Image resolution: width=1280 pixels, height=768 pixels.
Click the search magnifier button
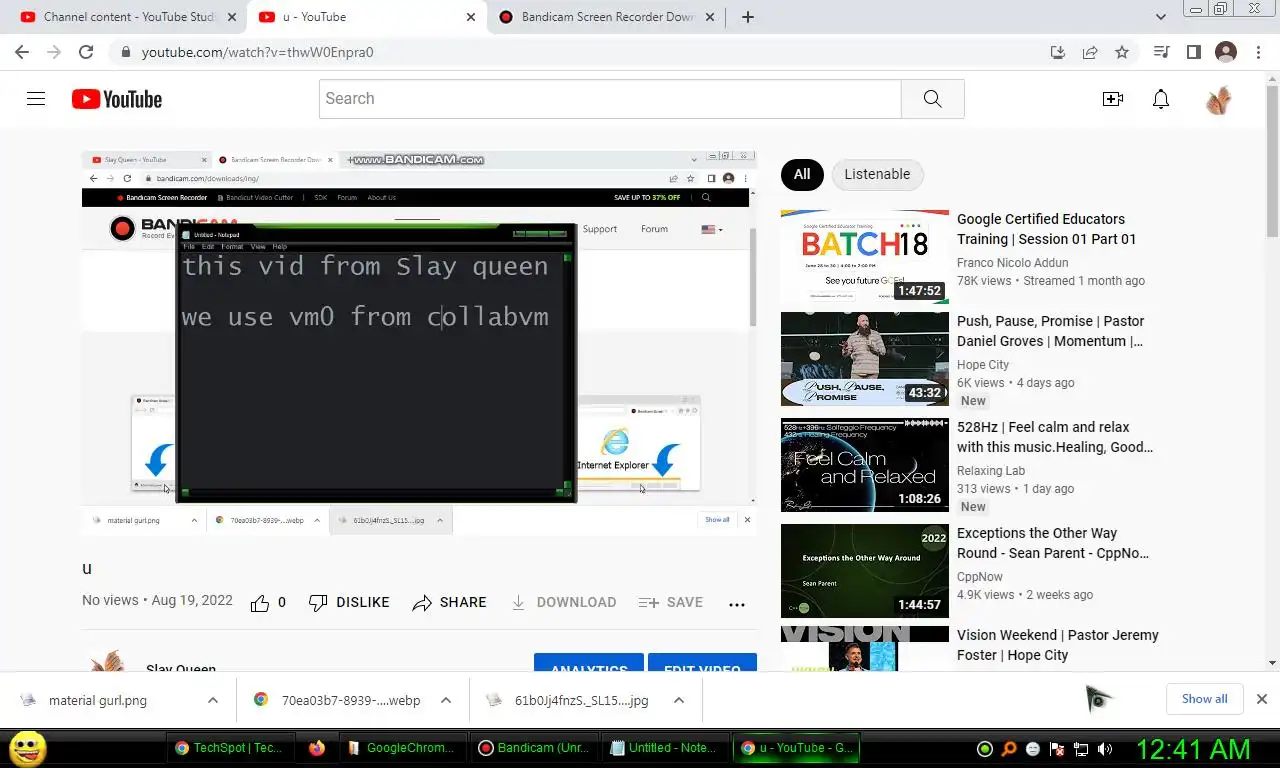click(932, 99)
